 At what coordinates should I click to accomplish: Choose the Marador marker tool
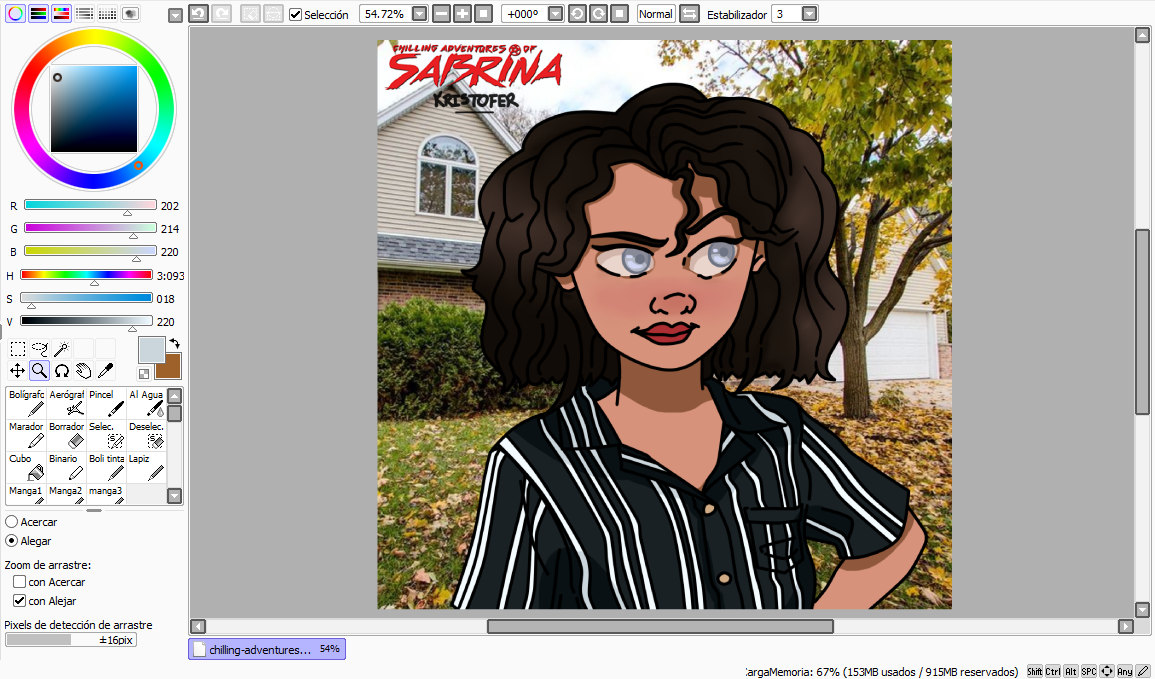[x=27, y=435]
